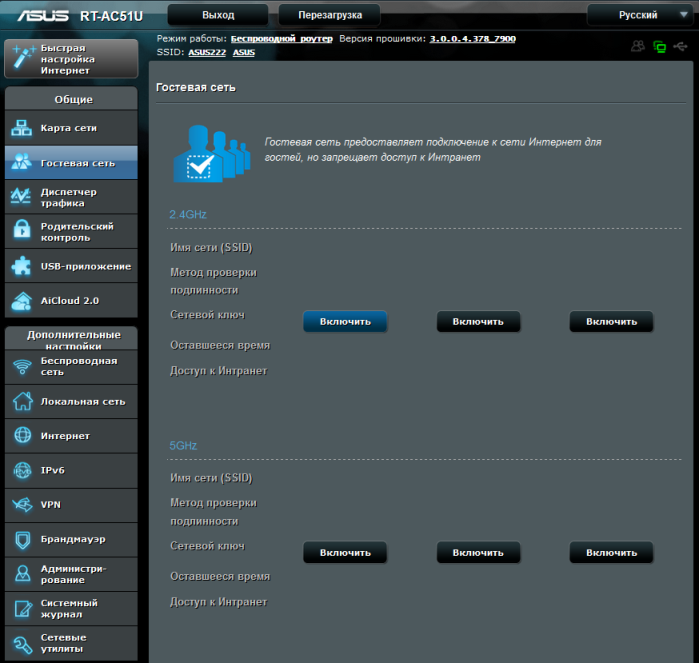Screen dimensions: 699x663
Task: Click the 5GHz section heading
Action: (x=183, y=445)
